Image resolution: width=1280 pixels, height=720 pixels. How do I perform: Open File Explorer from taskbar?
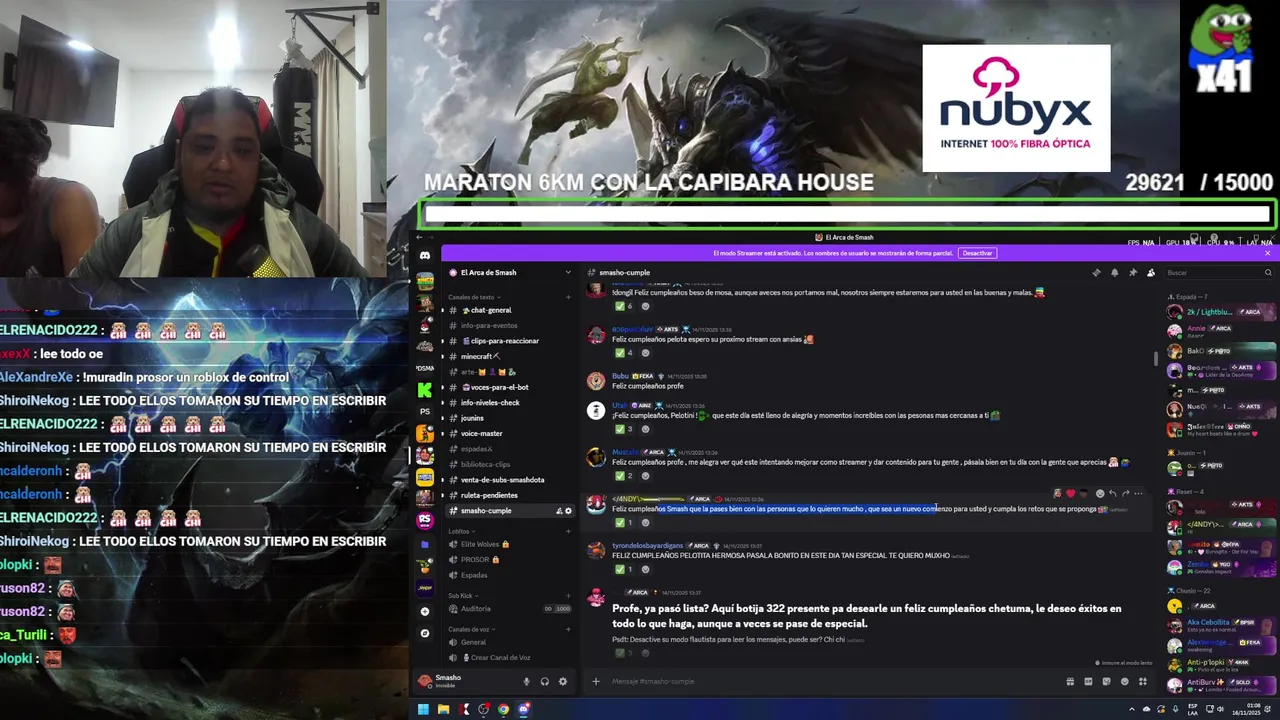point(443,709)
